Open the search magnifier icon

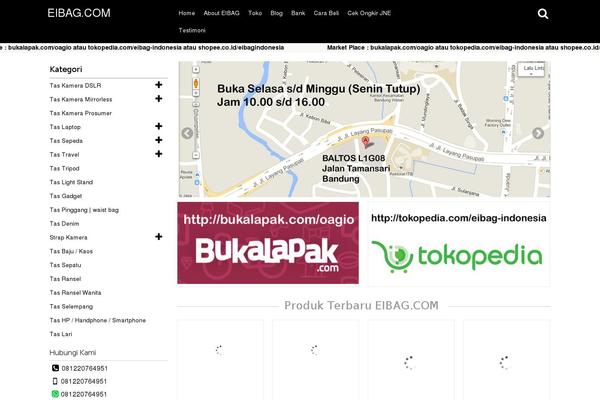[x=543, y=14]
